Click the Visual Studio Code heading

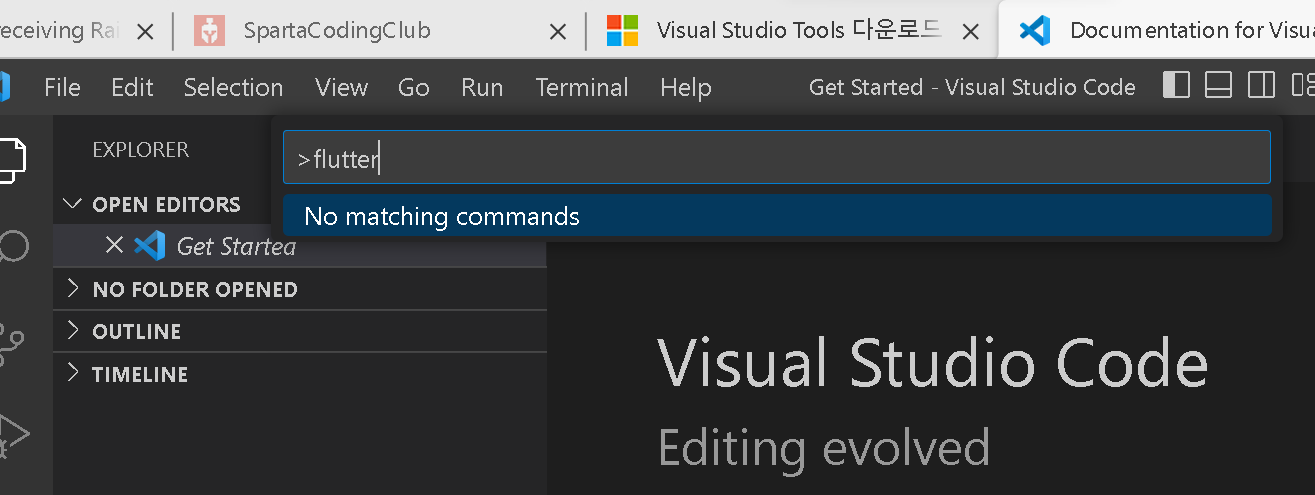pos(932,363)
